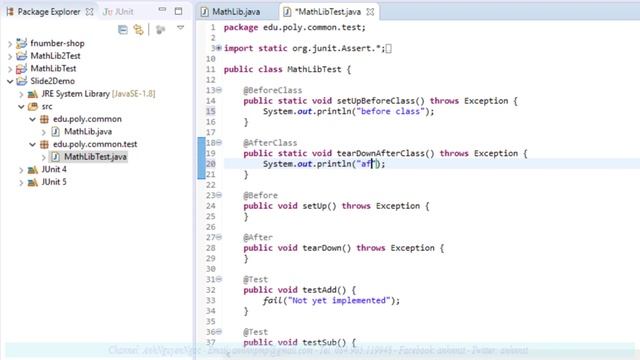This screenshot has width=640, height=360.
Task: Click the setUpBeforeClass method name
Action: tap(376, 101)
